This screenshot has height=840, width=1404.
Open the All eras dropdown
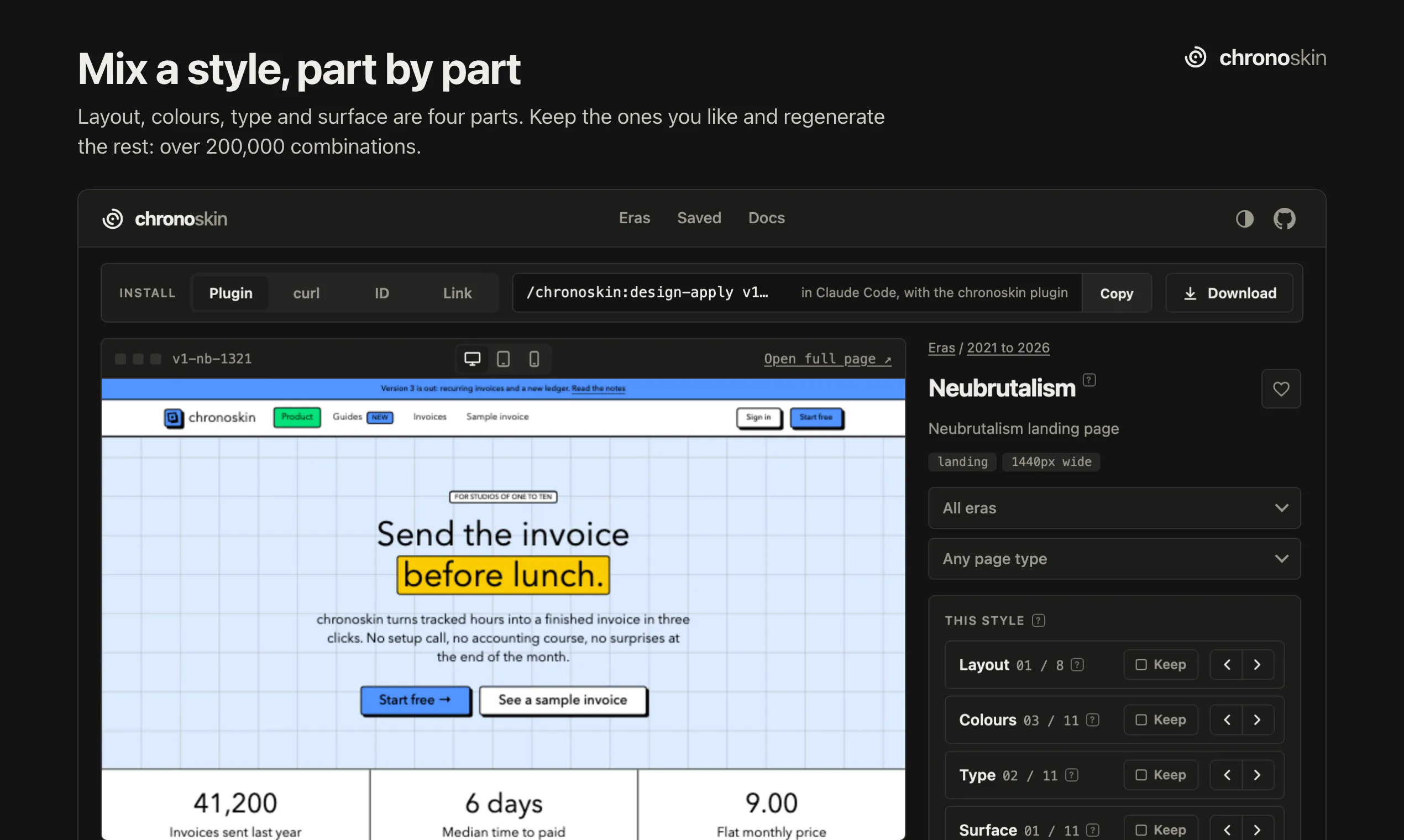tap(1114, 508)
